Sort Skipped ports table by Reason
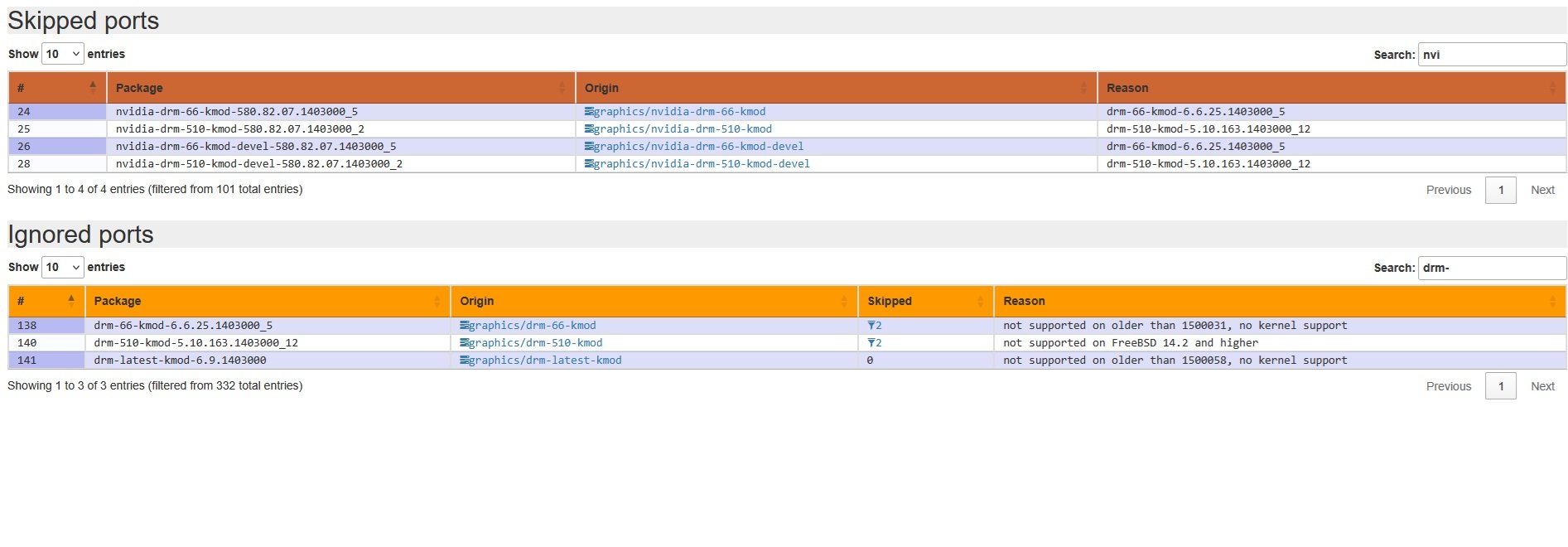Image resolution: width=1568 pixels, height=547 pixels. pos(1330,88)
